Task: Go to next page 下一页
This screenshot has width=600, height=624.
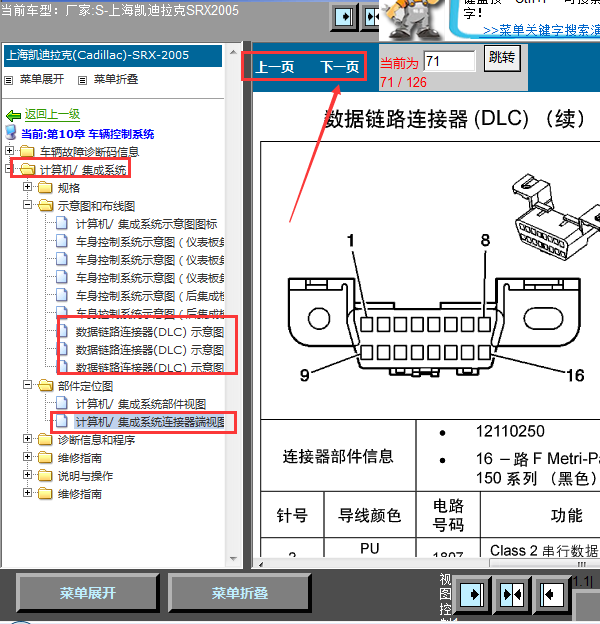Action: click(x=339, y=67)
